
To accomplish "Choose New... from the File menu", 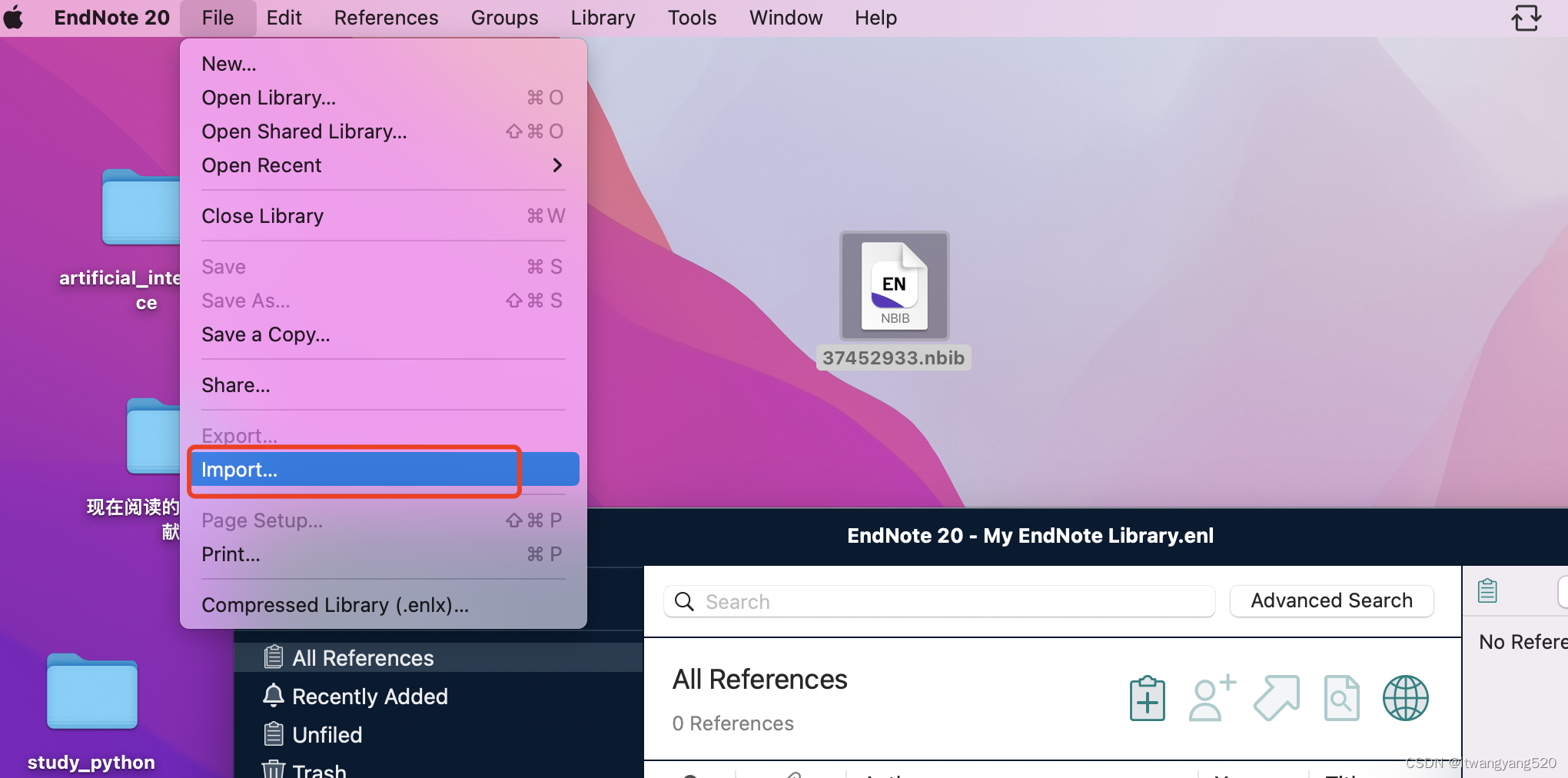I will point(384,64).
